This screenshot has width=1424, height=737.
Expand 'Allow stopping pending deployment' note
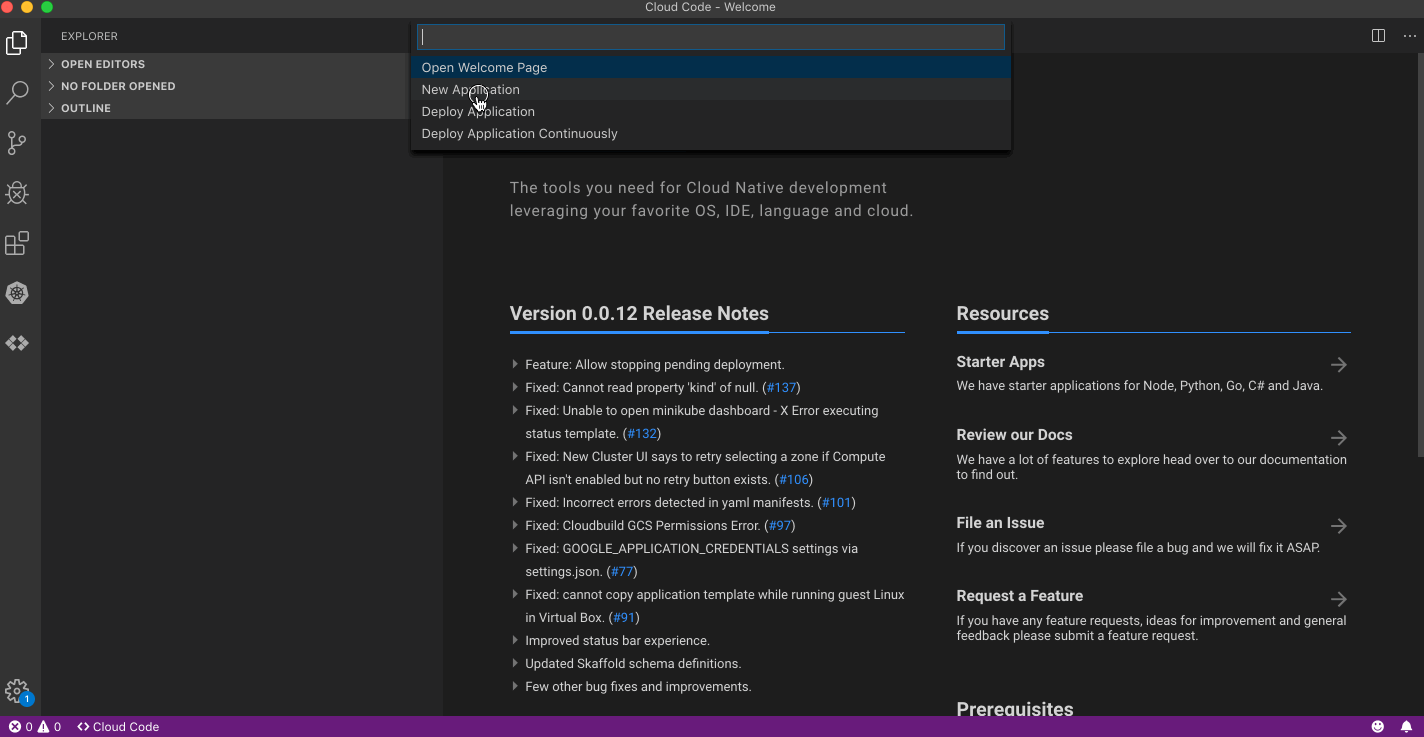click(515, 365)
